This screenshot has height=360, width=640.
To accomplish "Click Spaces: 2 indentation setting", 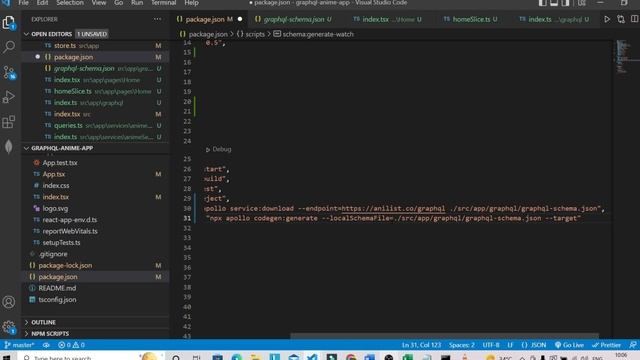I will [462, 345].
